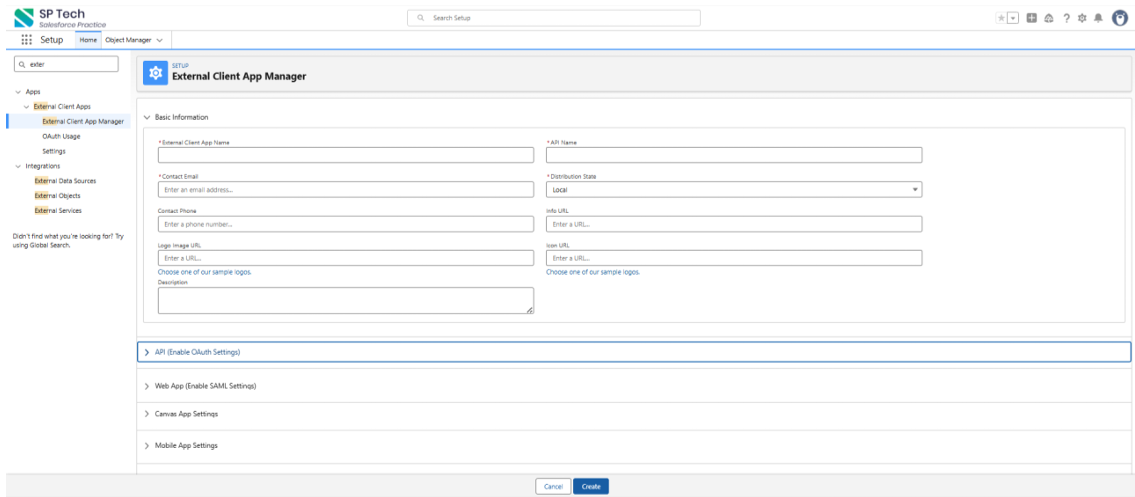Switch to the Home tab
The width and height of the screenshot is (1135, 497).
[88, 40]
